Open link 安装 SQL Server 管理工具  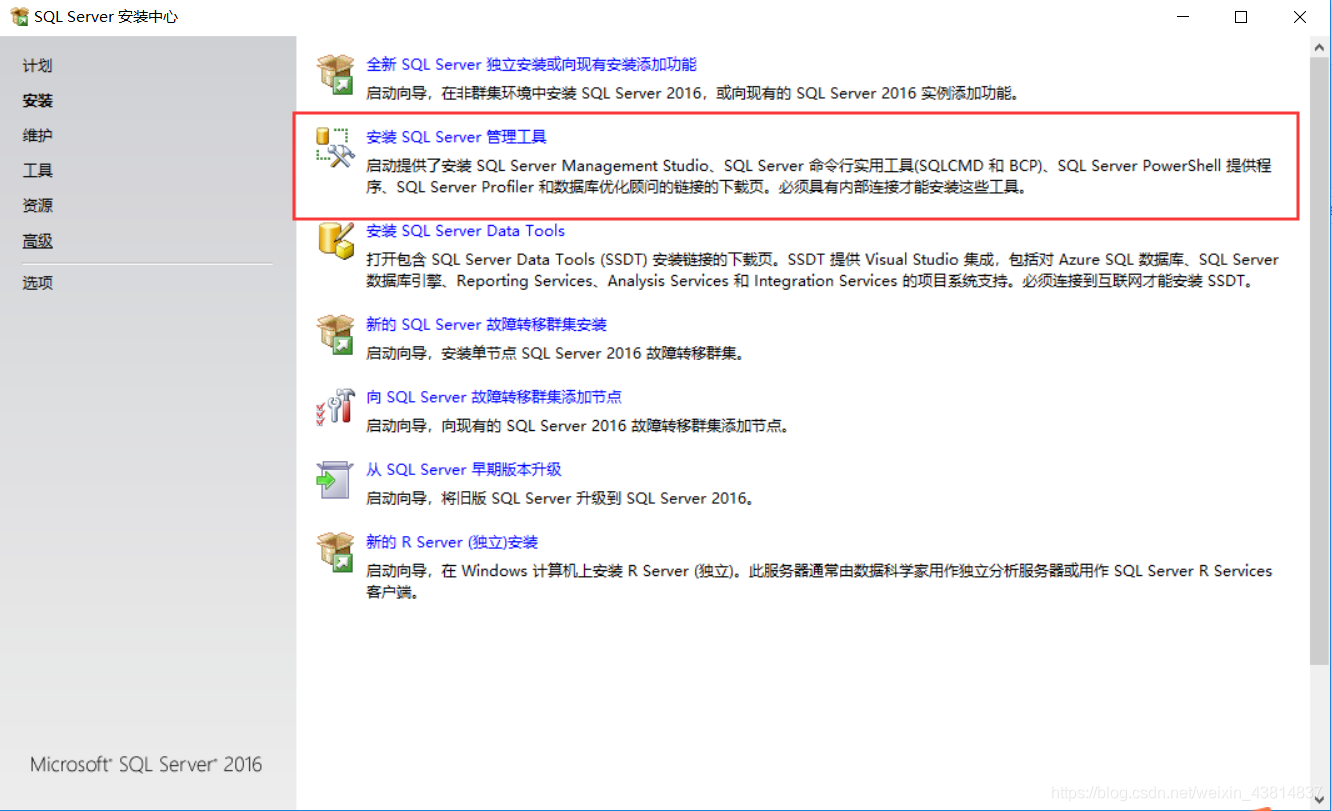[x=456, y=138]
